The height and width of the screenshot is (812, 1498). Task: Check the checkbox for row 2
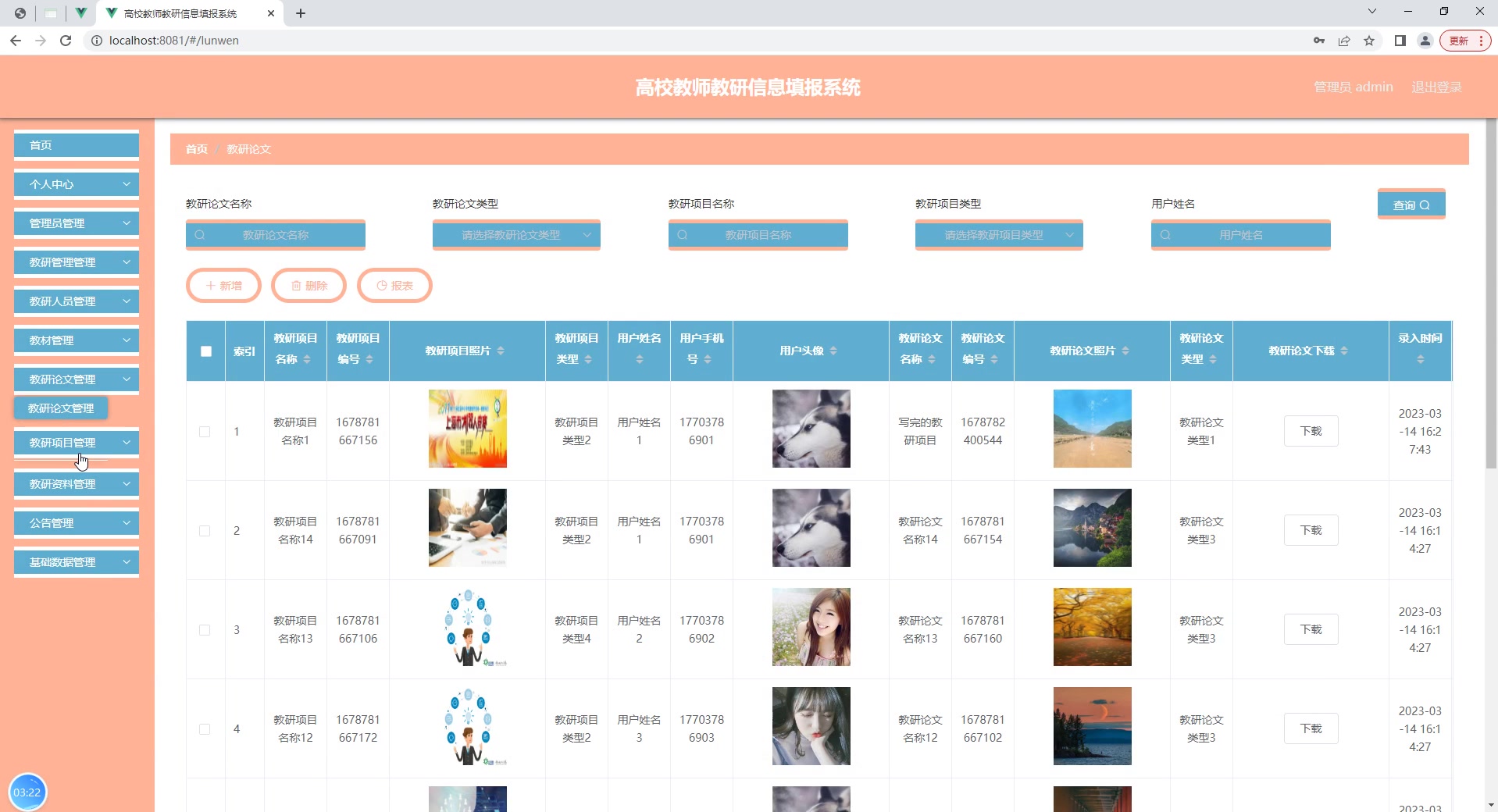tap(205, 531)
